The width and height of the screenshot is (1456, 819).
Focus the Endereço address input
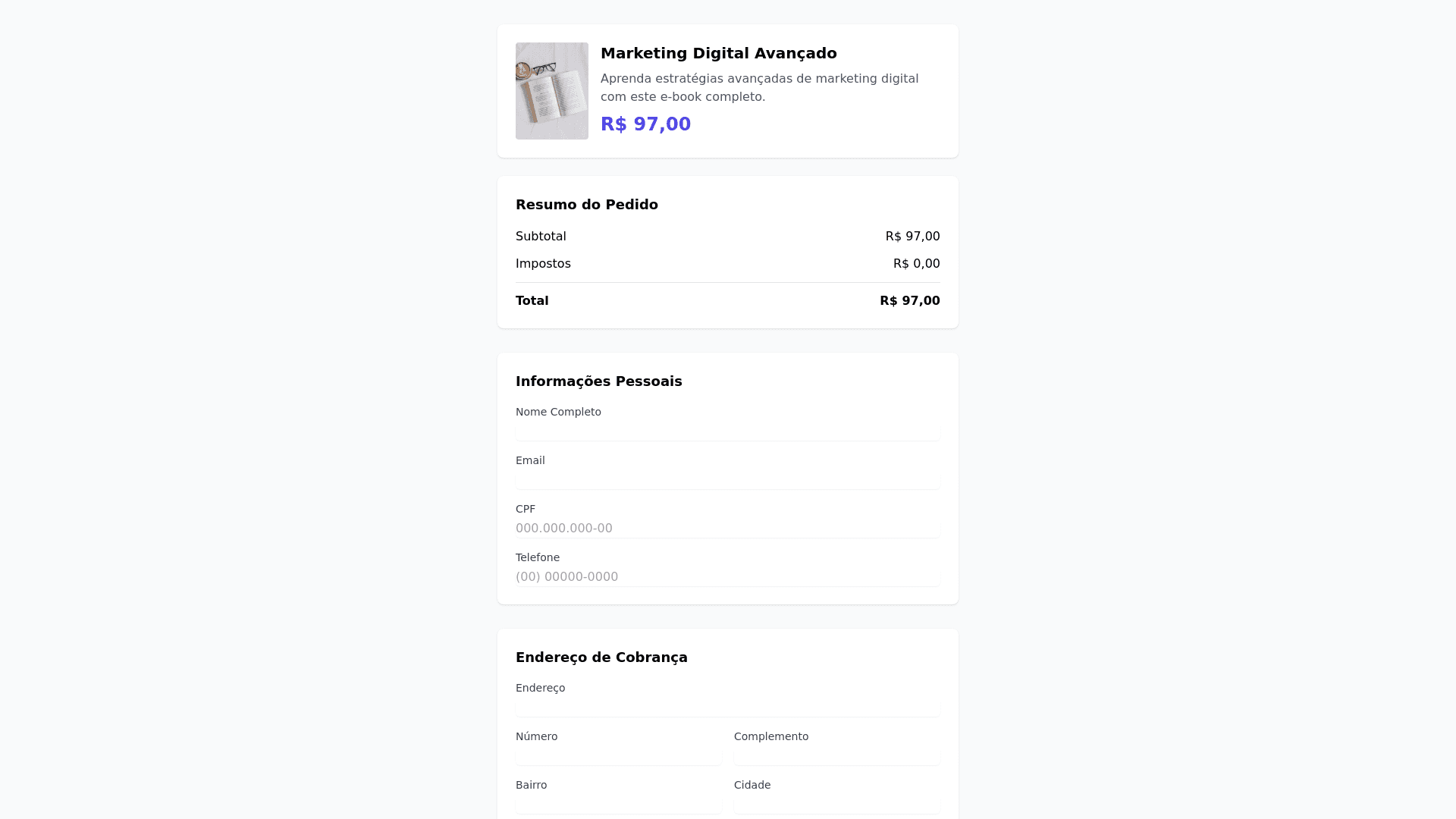coord(727,708)
